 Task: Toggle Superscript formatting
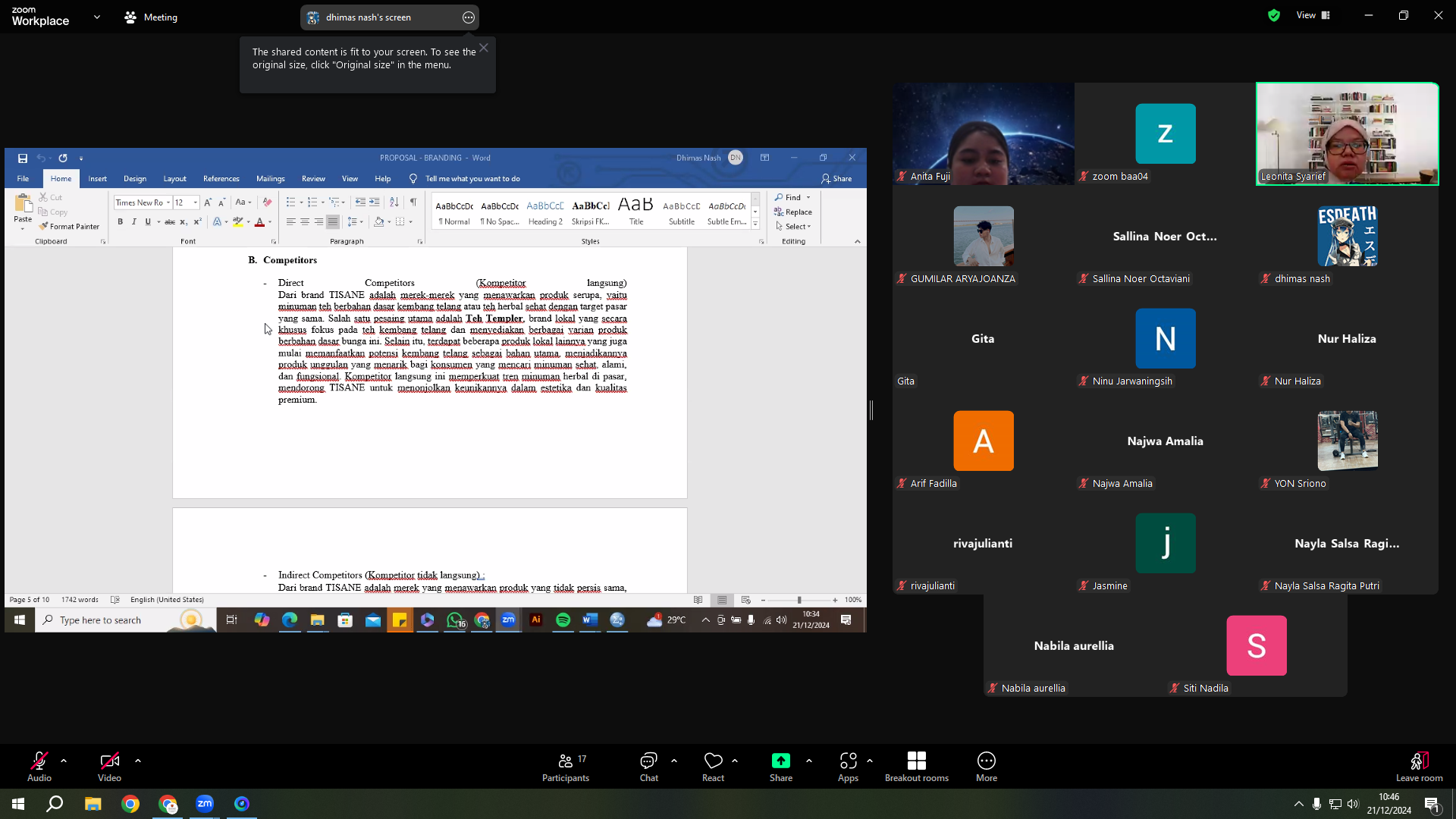[197, 221]
